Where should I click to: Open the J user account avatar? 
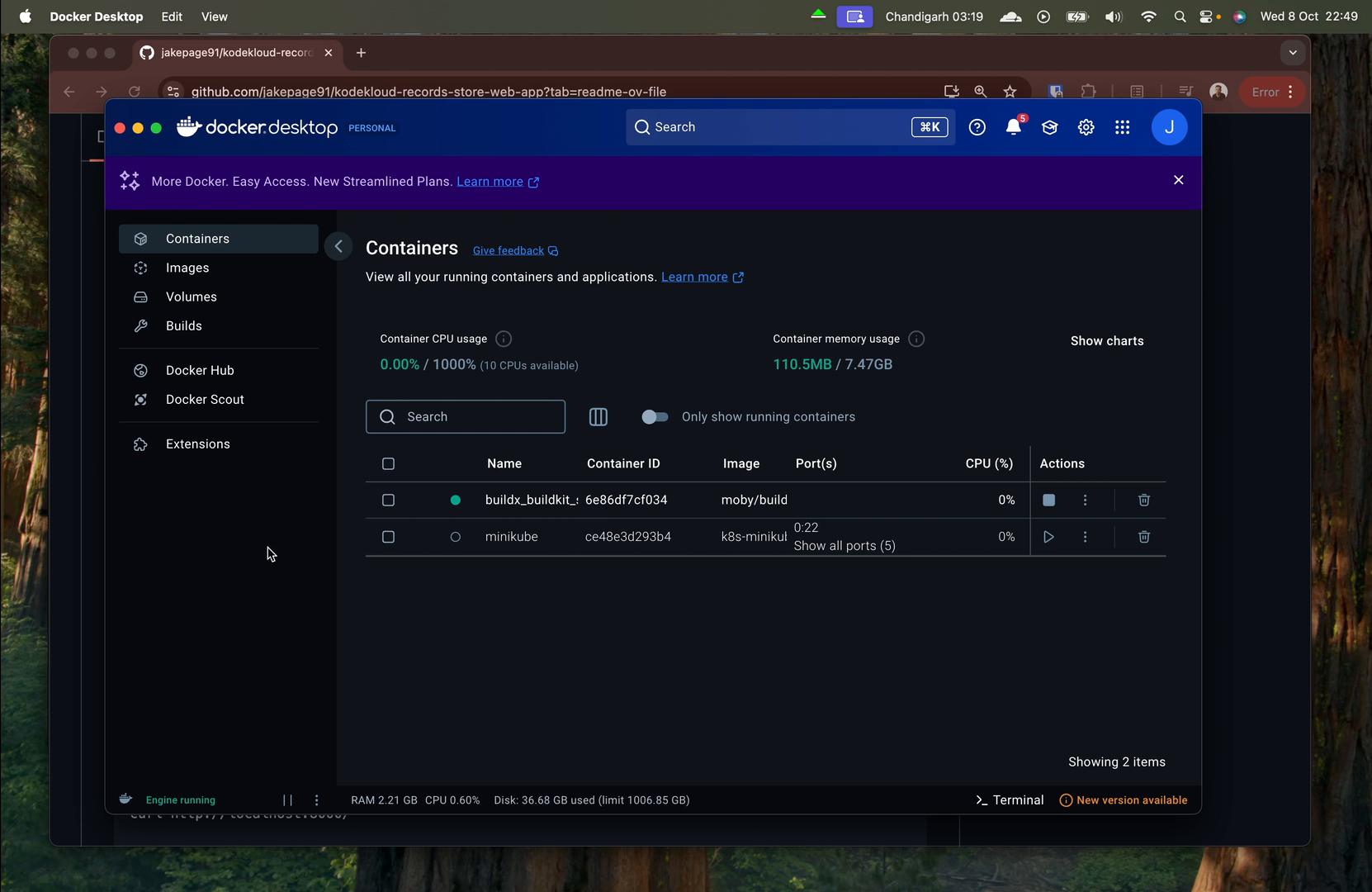1169,127
